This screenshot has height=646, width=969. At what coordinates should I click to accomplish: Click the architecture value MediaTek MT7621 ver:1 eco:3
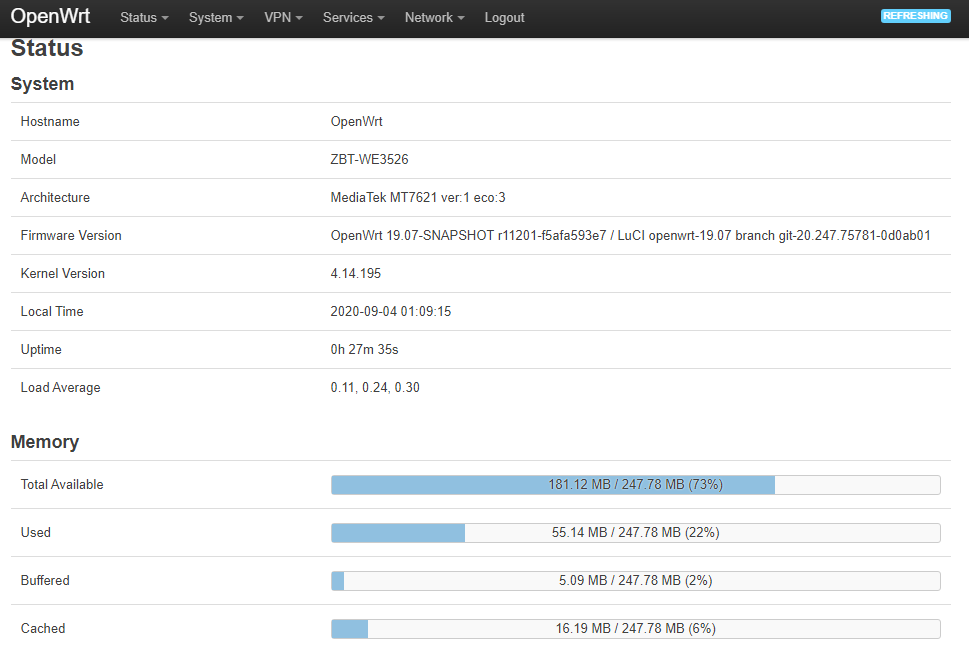pos(418,198)
